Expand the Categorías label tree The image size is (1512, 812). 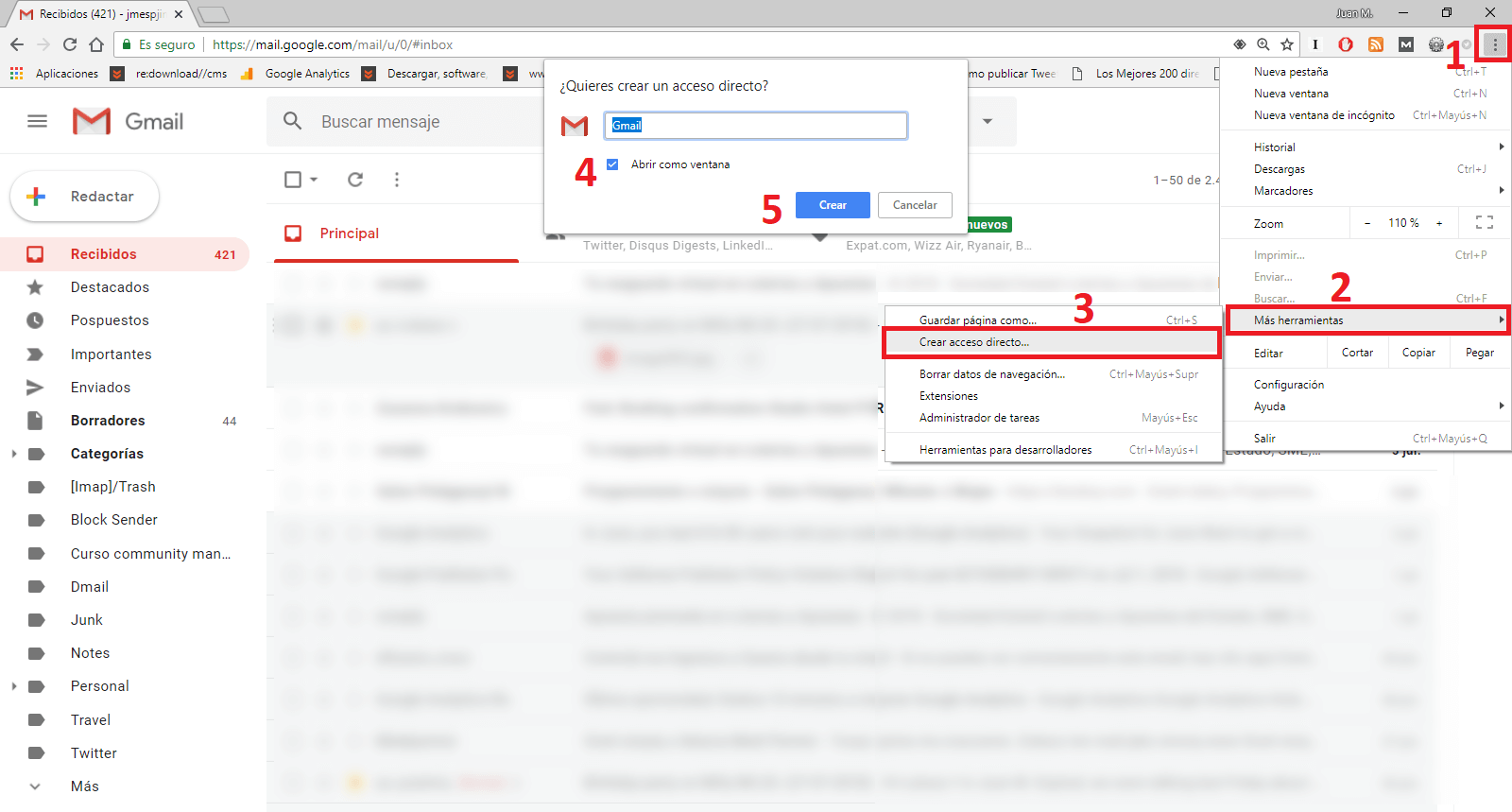[14, 454]
